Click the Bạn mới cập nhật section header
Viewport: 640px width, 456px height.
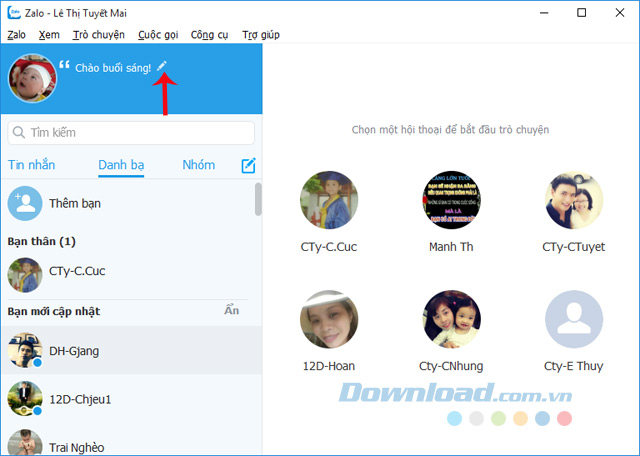tap(54, 311)
